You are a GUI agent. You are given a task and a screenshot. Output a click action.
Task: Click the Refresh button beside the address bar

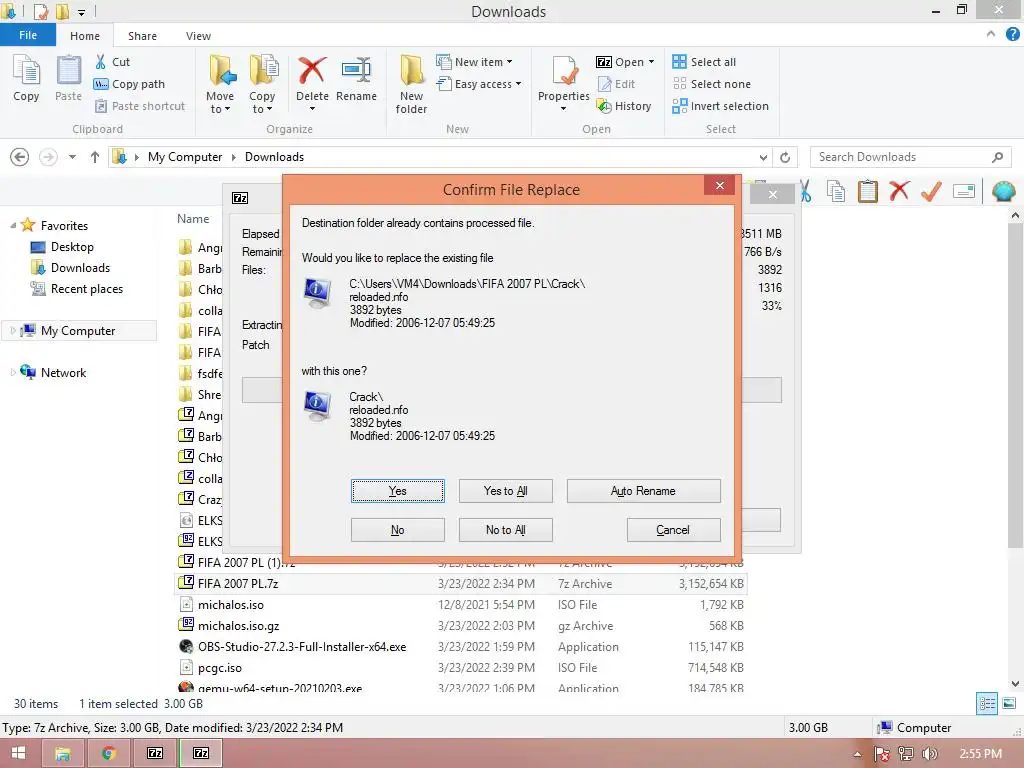tap(785, 157)
